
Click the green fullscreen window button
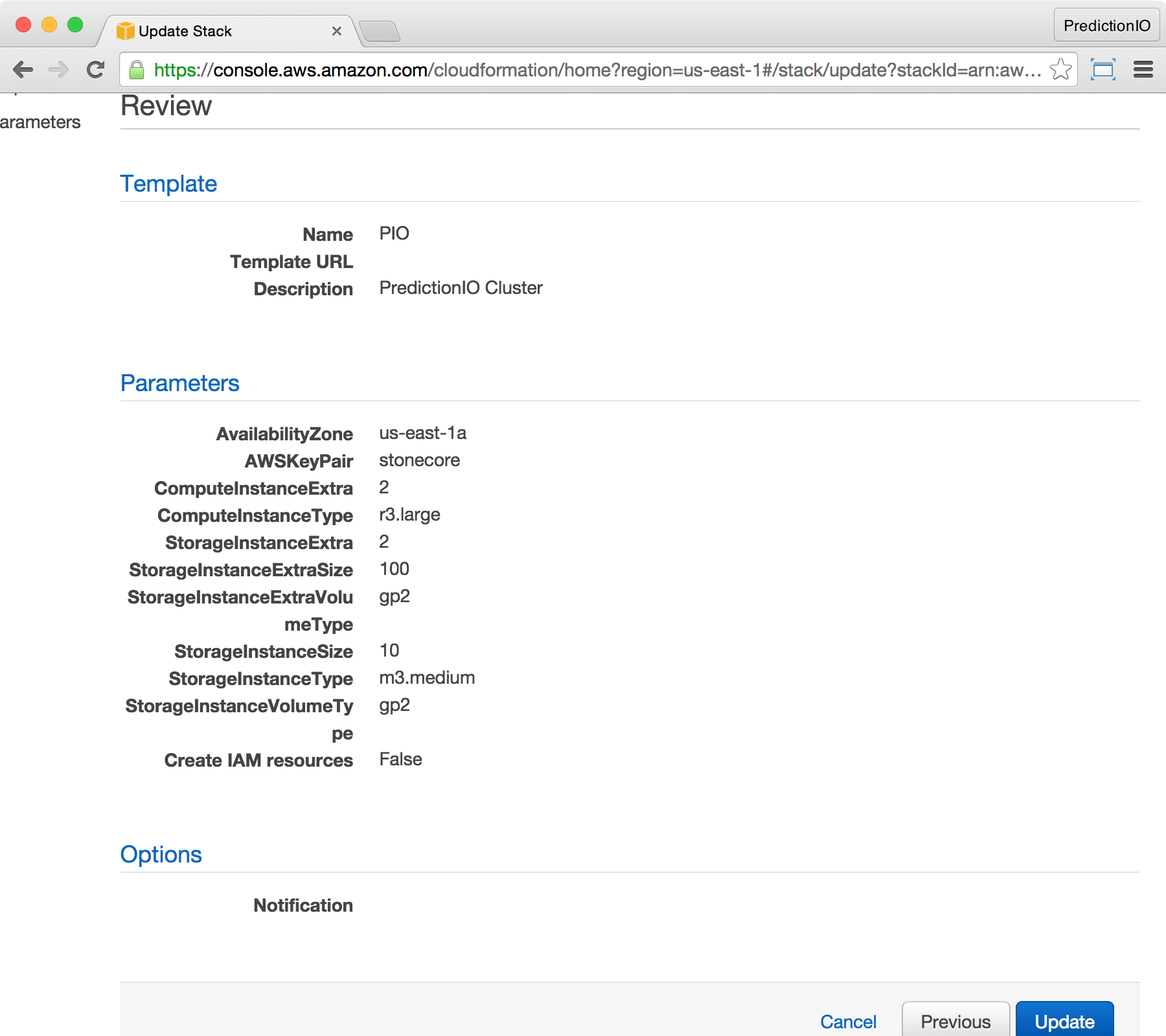point(75,25)
